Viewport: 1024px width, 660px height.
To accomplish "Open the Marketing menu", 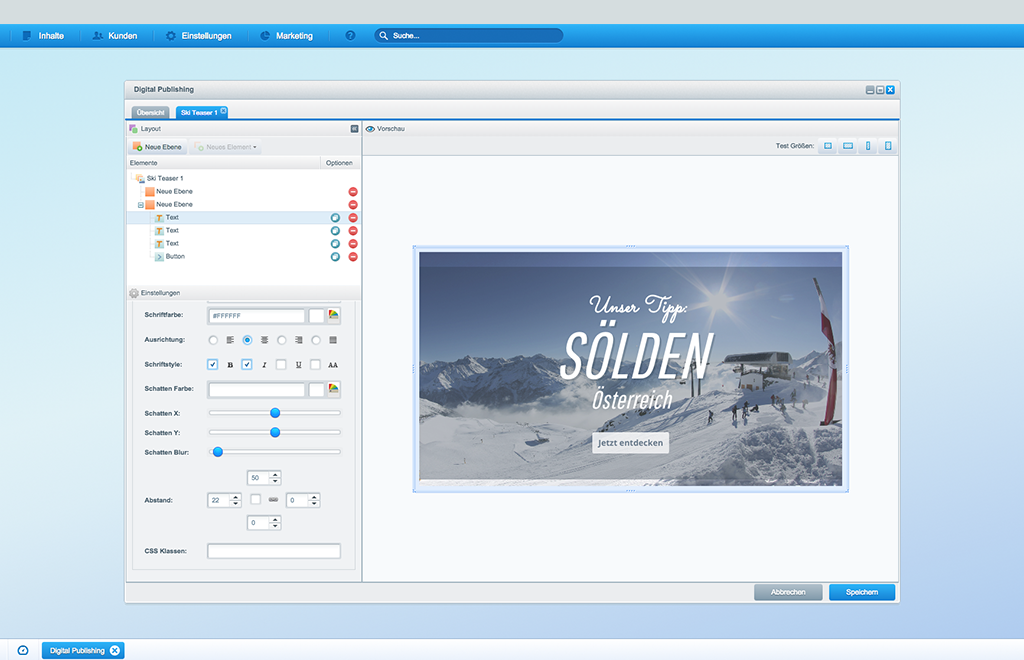I will click(x=287, y=36).
